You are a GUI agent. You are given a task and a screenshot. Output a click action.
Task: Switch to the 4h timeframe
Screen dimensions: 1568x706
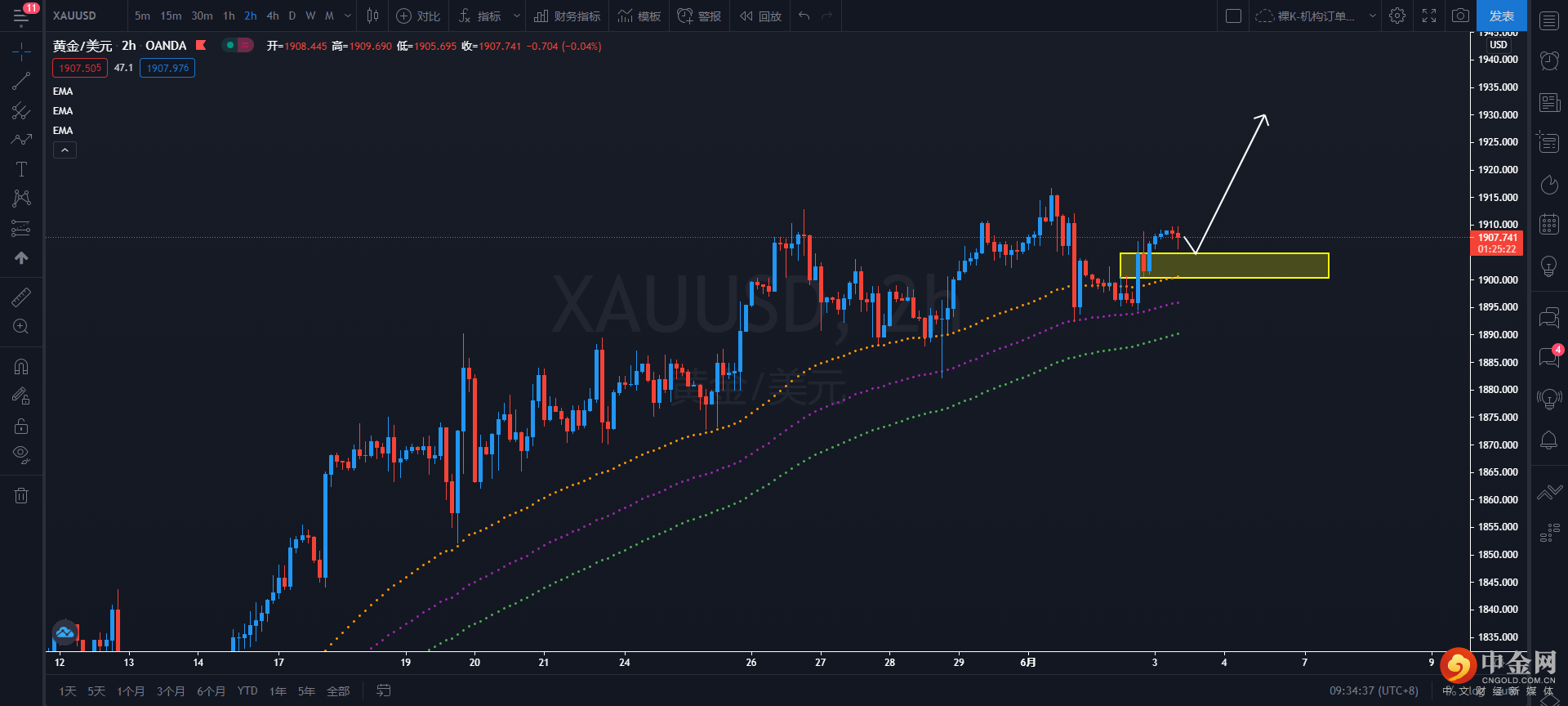pyautogui.click(x=273, y=16)
